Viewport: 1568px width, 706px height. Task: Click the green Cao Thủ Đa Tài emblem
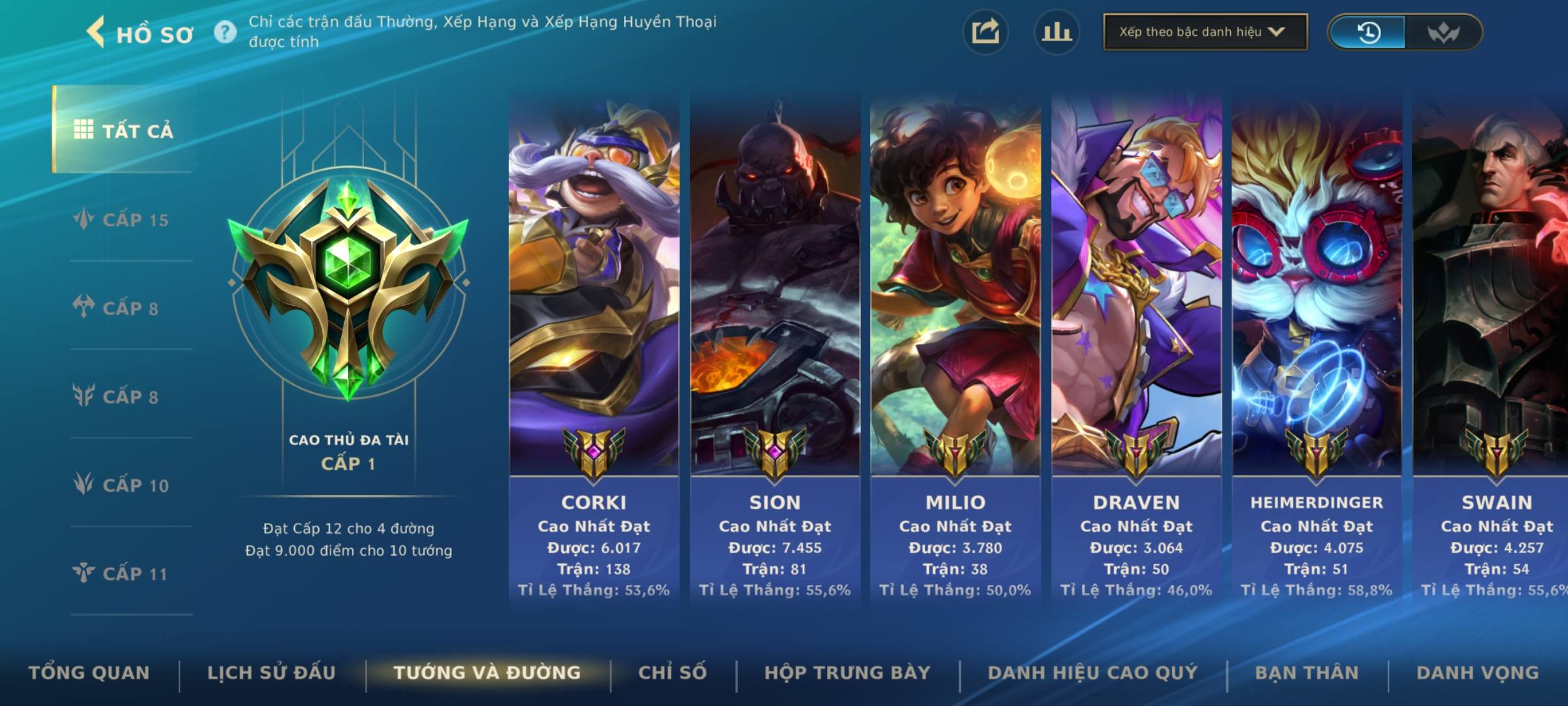[x=348, y=288]
